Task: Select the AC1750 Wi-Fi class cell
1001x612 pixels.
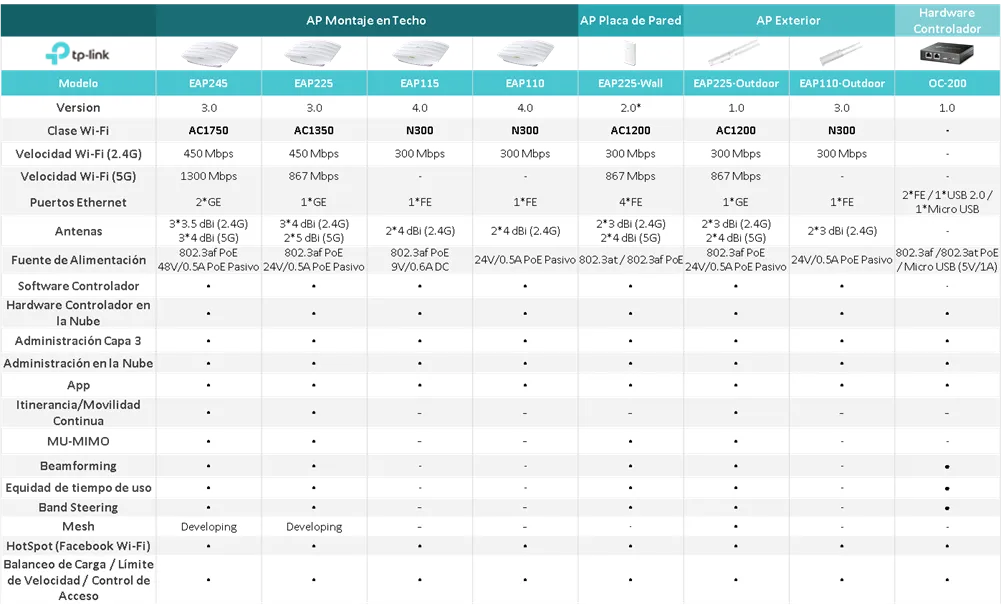Action: pos(208,131)
